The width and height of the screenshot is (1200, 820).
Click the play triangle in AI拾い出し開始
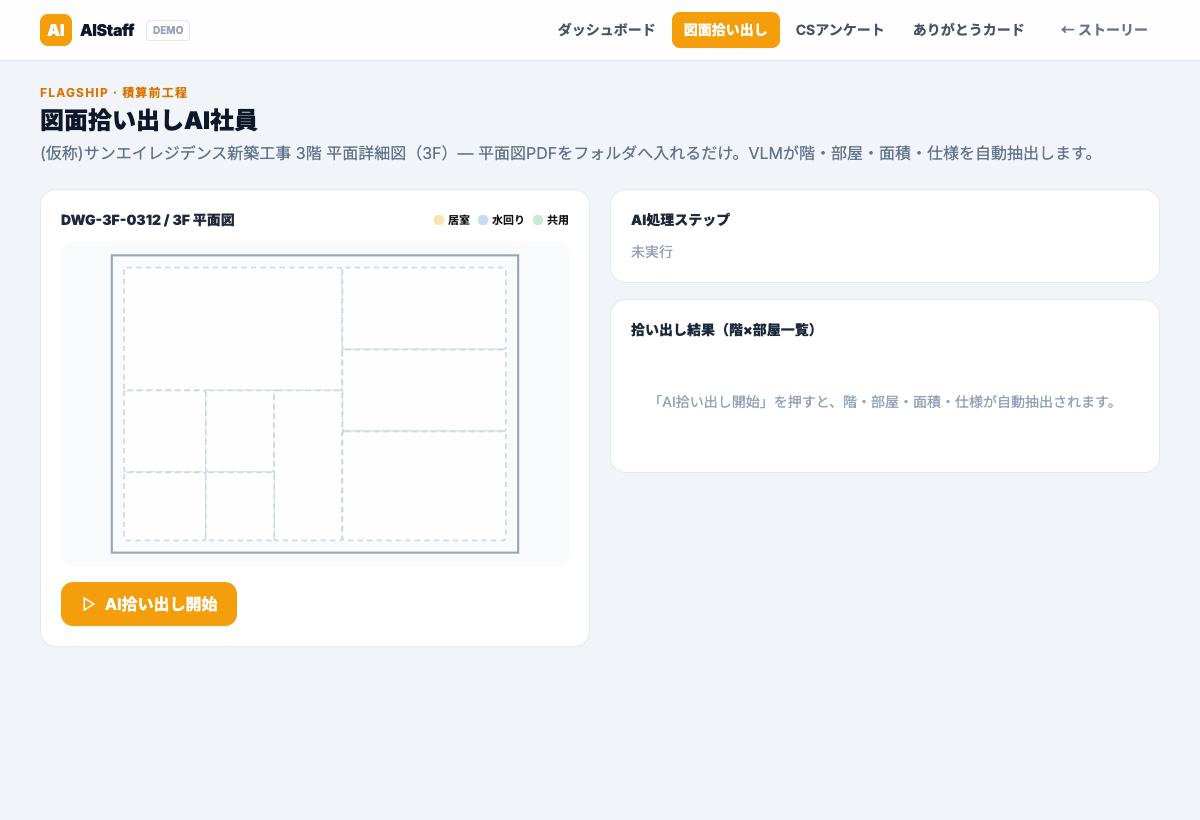coord(89,604)
